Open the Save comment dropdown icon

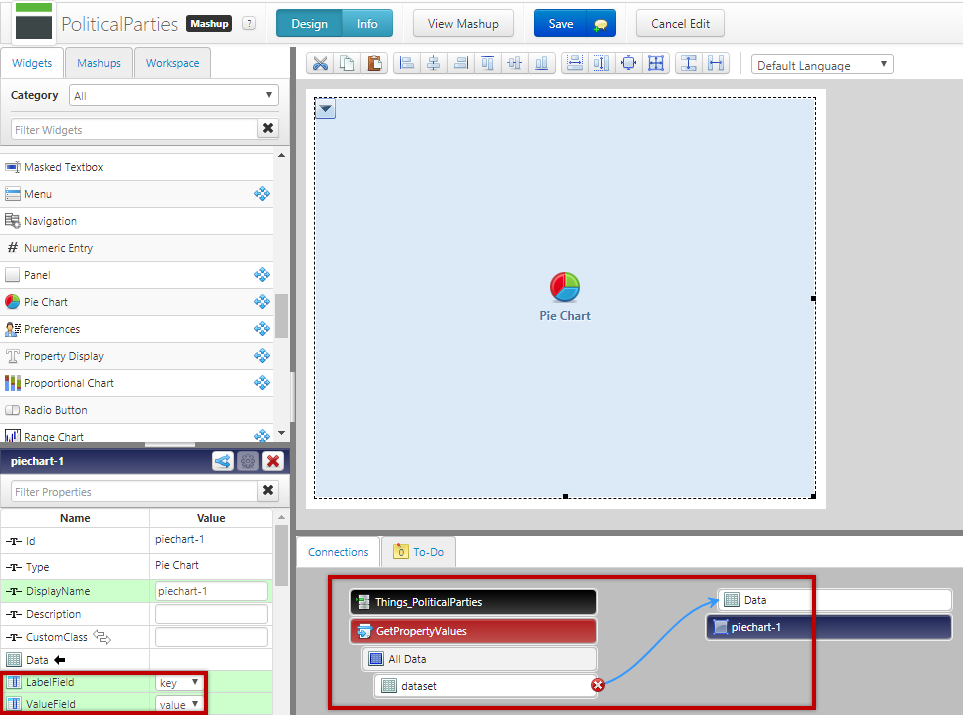(x=601, y=24)
